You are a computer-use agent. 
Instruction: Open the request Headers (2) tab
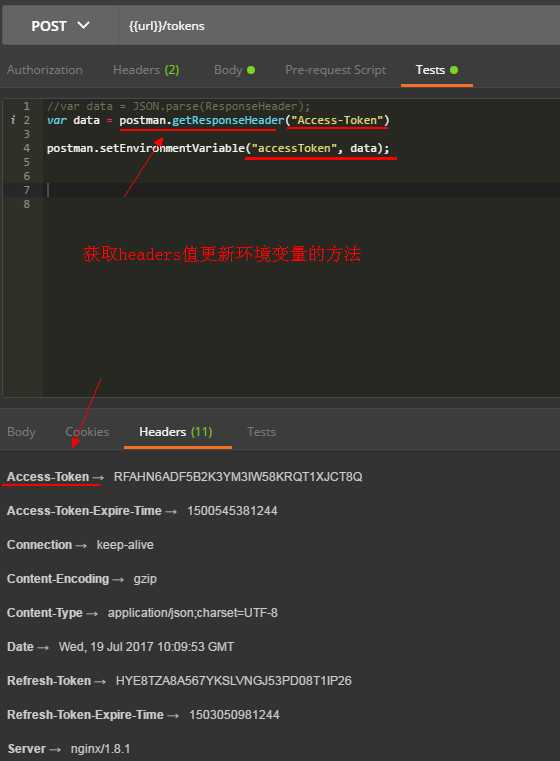pyautogui.click(x=146, y=70)
